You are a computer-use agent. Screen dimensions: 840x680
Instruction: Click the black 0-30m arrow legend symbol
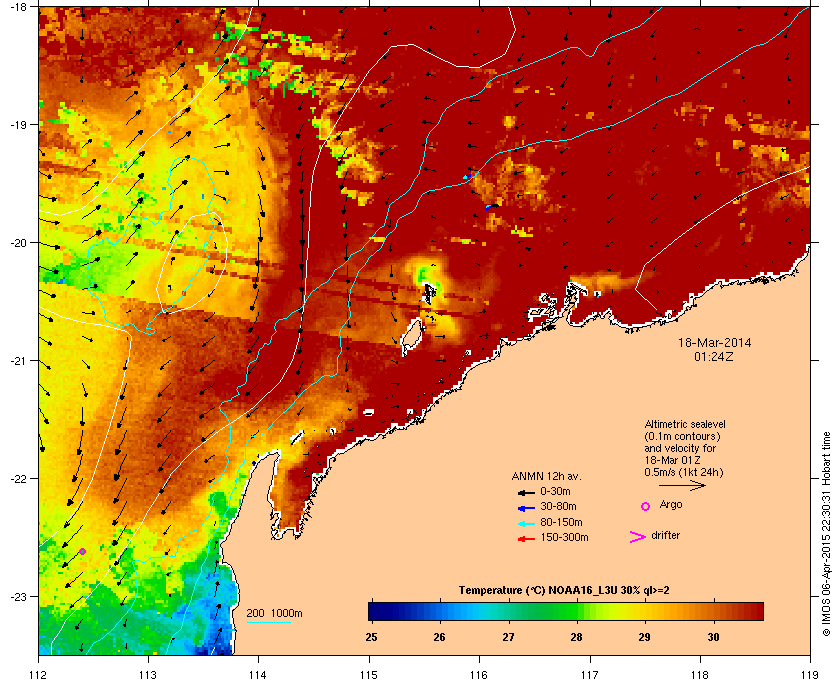pos(526,492)
